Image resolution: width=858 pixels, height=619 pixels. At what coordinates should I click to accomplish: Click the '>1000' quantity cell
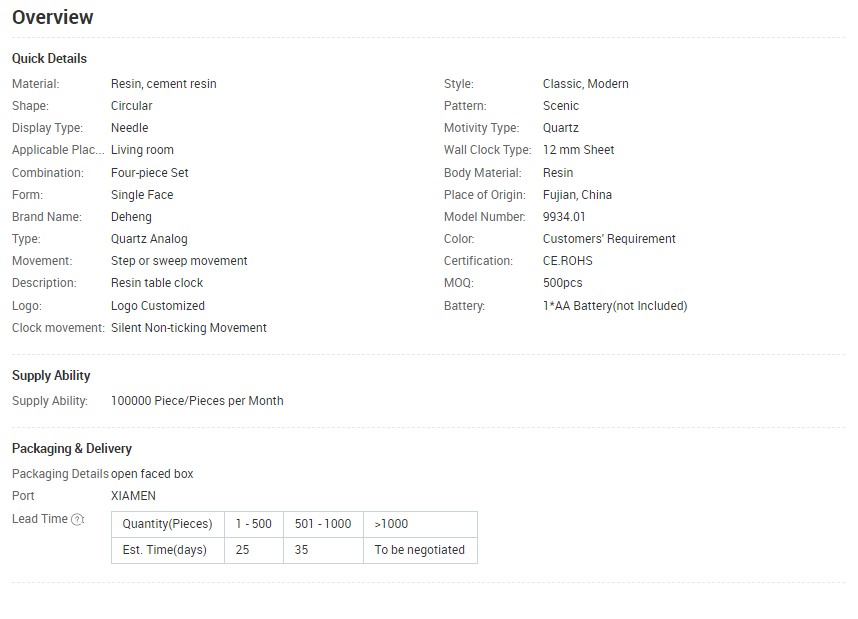(420, 524)
